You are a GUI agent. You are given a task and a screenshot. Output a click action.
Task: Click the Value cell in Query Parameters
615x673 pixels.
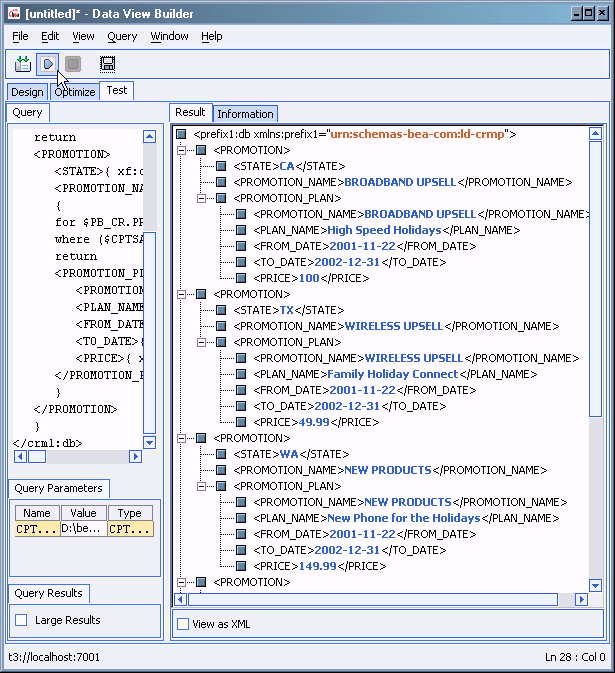(81, 529)
